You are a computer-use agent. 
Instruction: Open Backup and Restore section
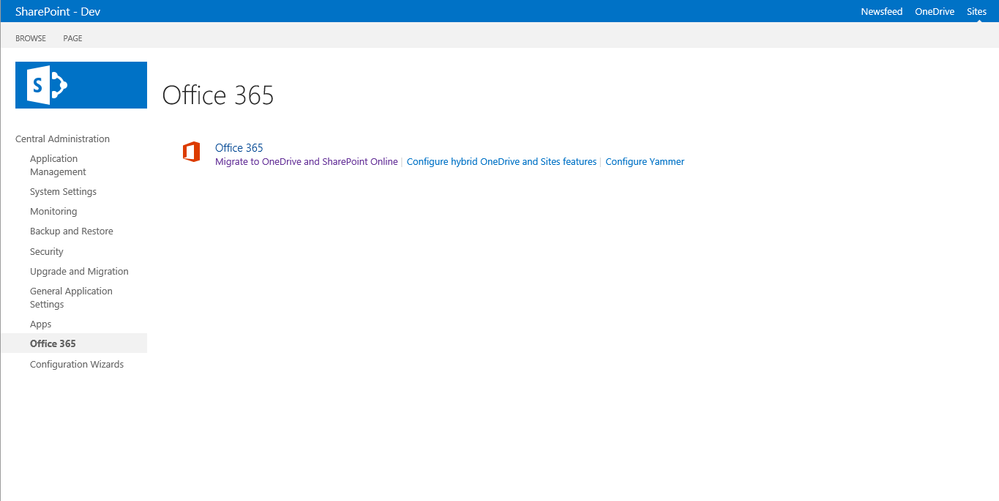point(71,231)
